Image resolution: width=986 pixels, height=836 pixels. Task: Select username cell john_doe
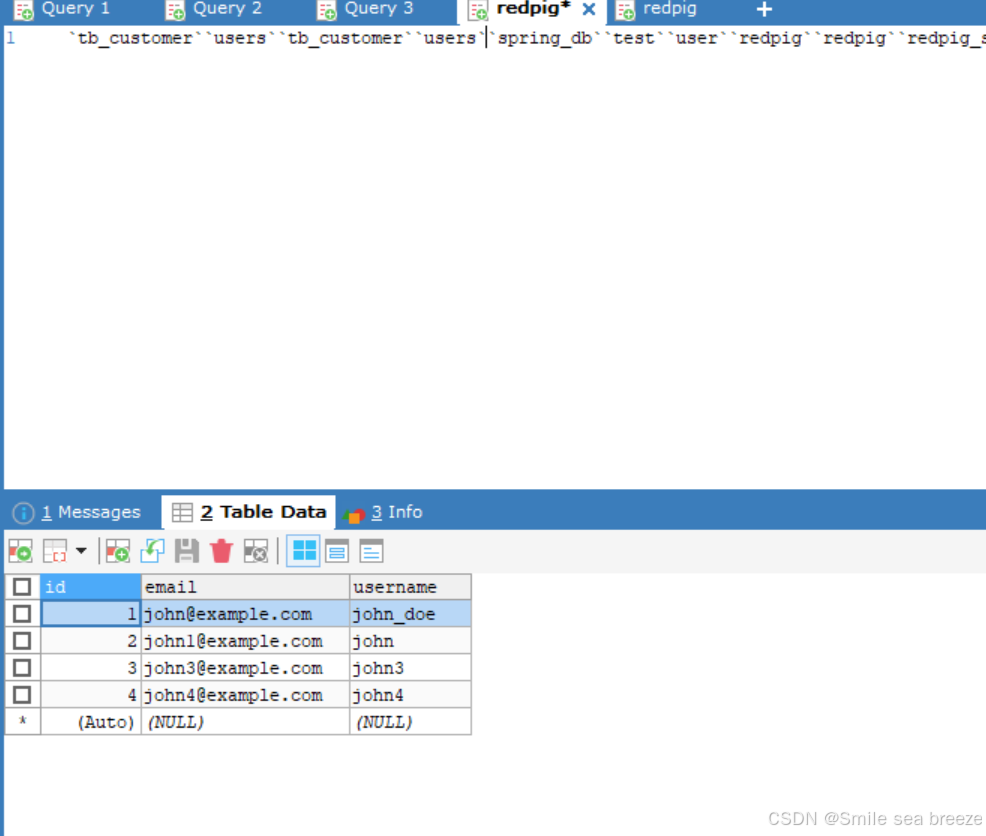point(410,614)
